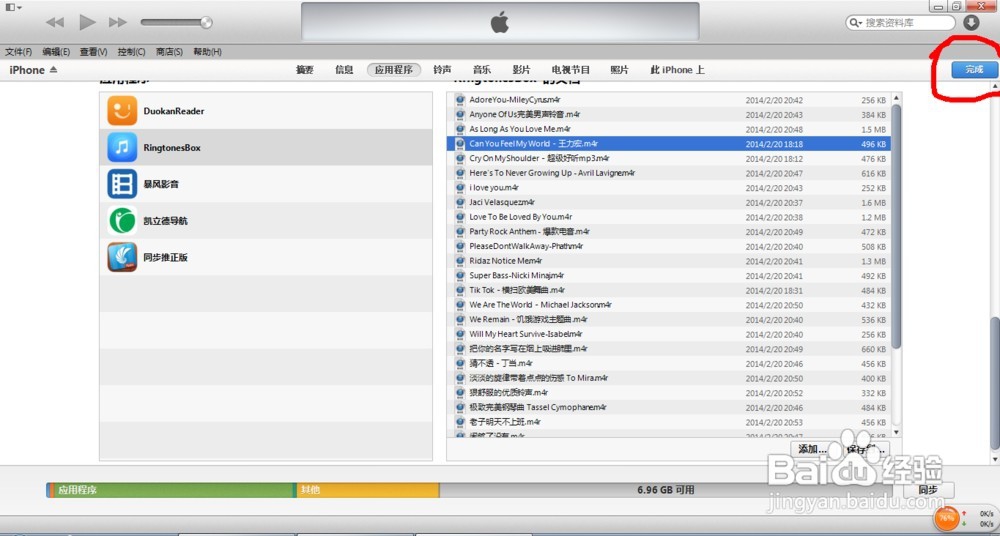Switch to the 摘要 tab
This screenshot has width=1000, height=536.
point(305,70)
